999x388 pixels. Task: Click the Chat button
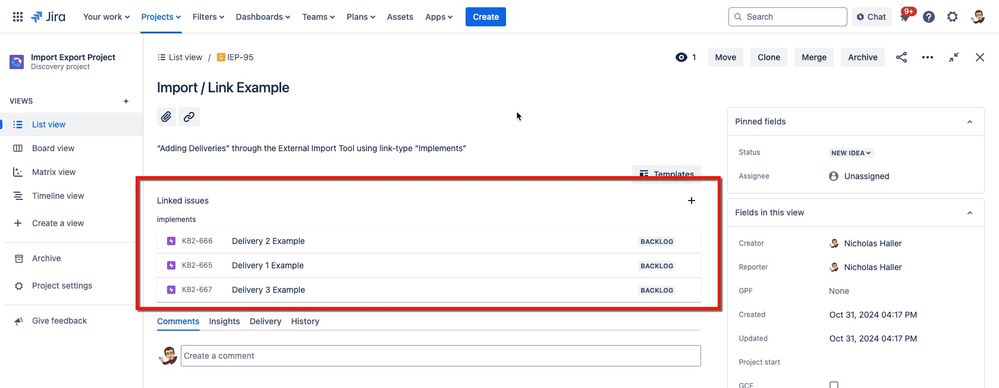tap(872, 17)
